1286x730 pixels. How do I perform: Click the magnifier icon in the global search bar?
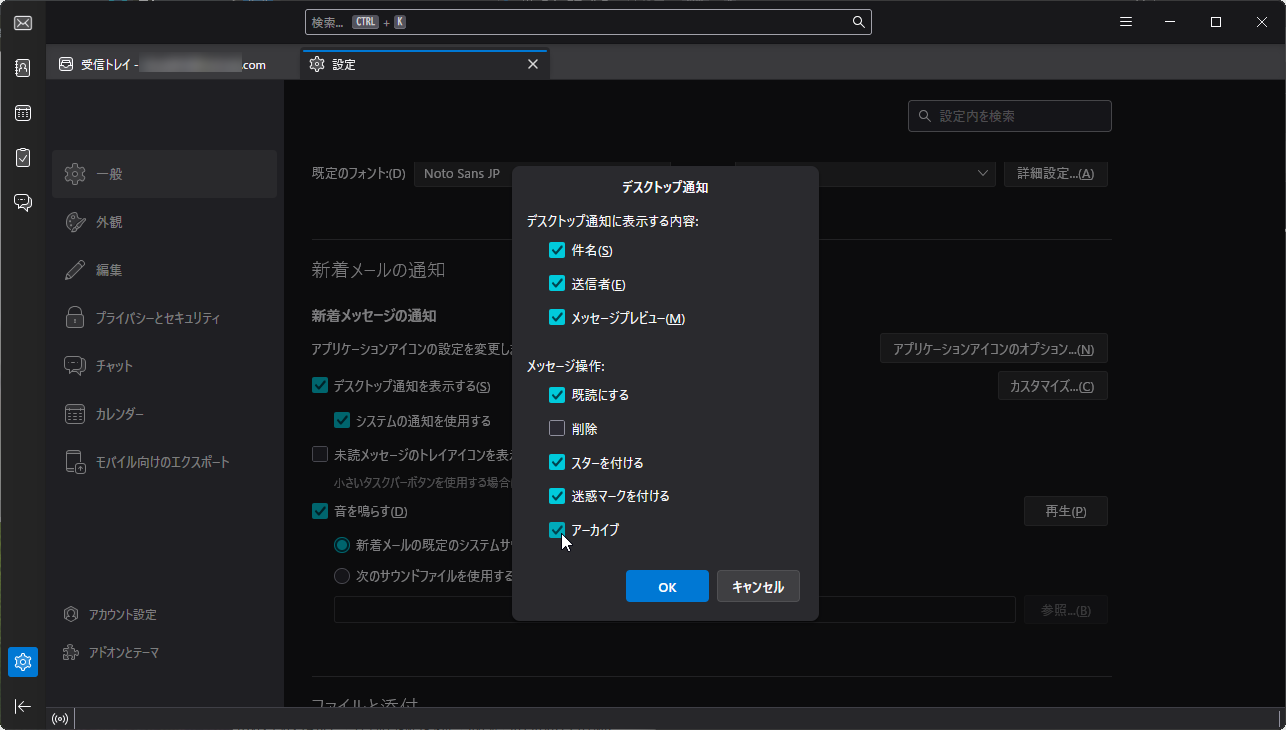tap(858, 22)
